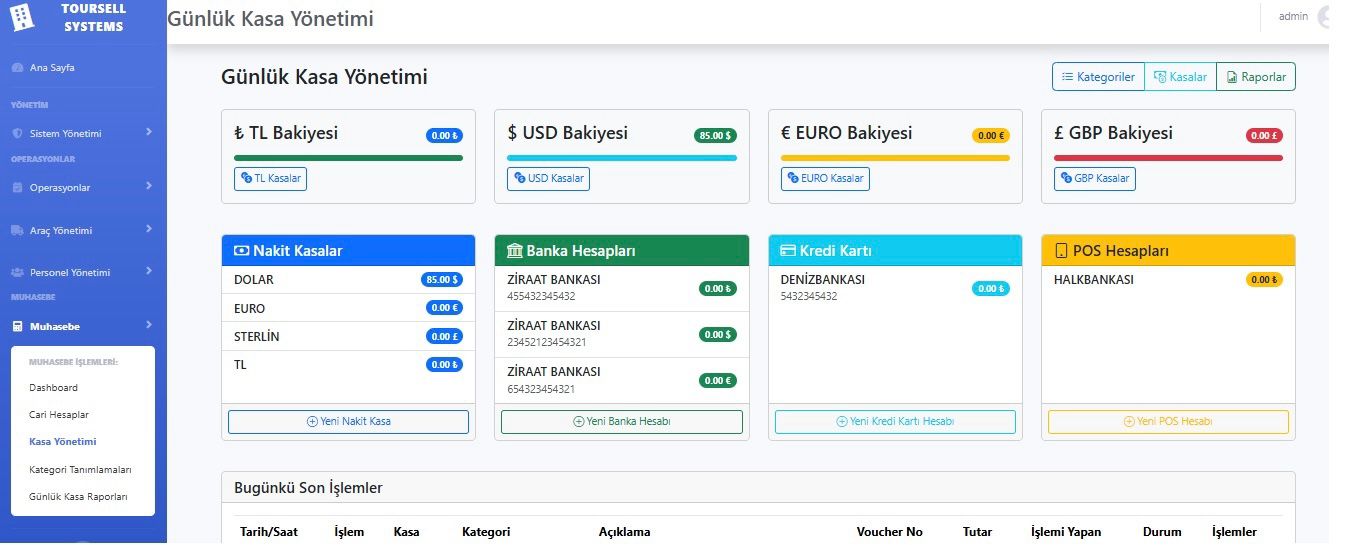Select the DOLAR cash register row
Image resolution: width=1370 pixels, height=545 pixels.
(x=348, y=280)
